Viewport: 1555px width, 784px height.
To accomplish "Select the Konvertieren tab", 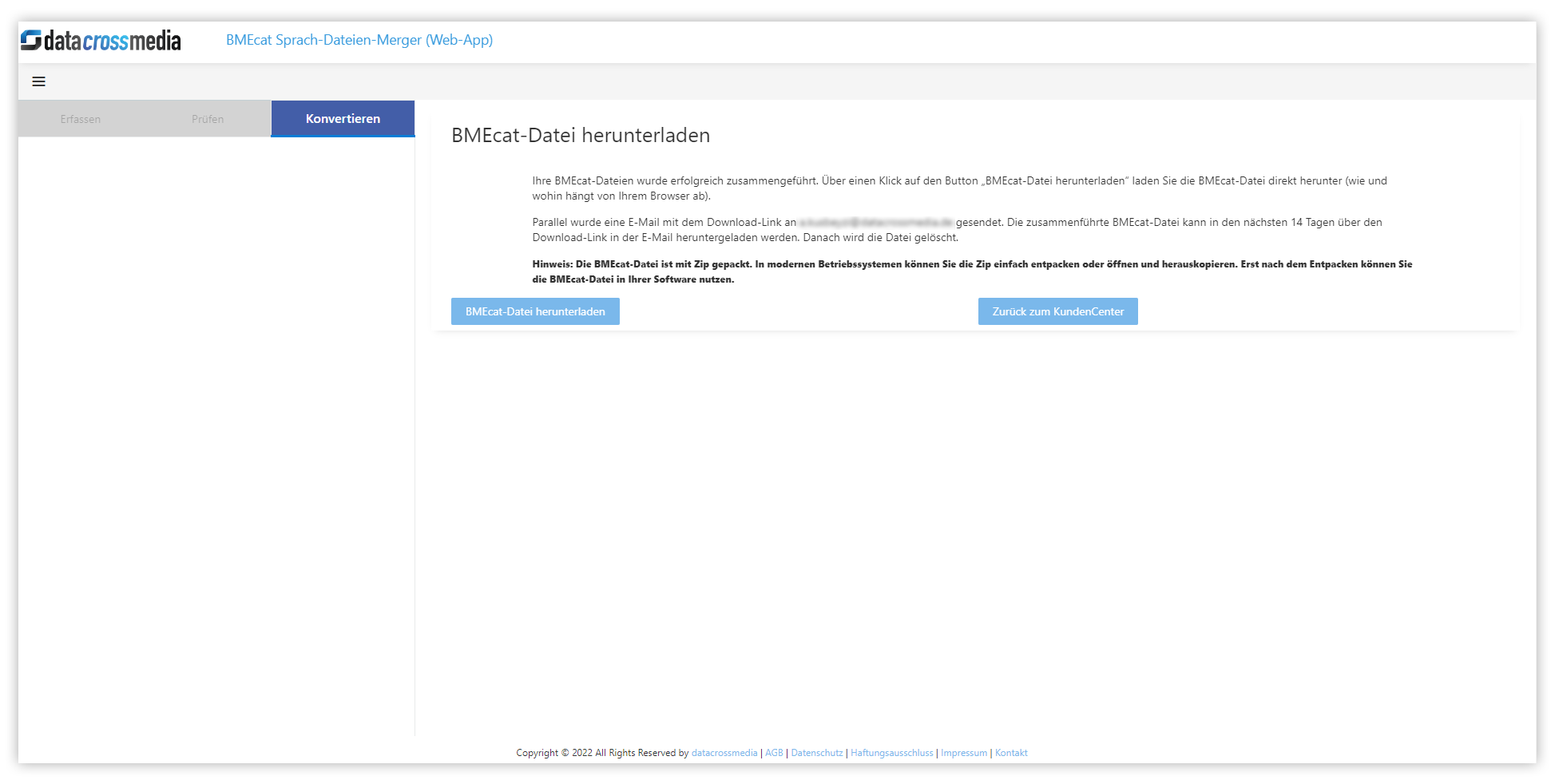I will [x=343, y=119].
